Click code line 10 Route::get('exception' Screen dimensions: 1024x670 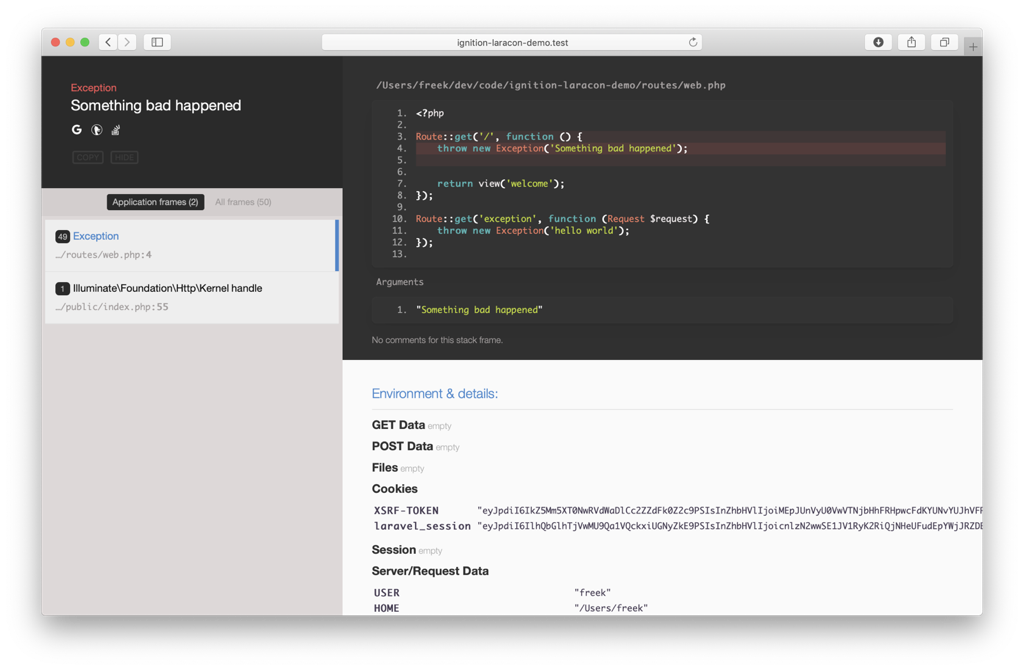pos(562,219)
